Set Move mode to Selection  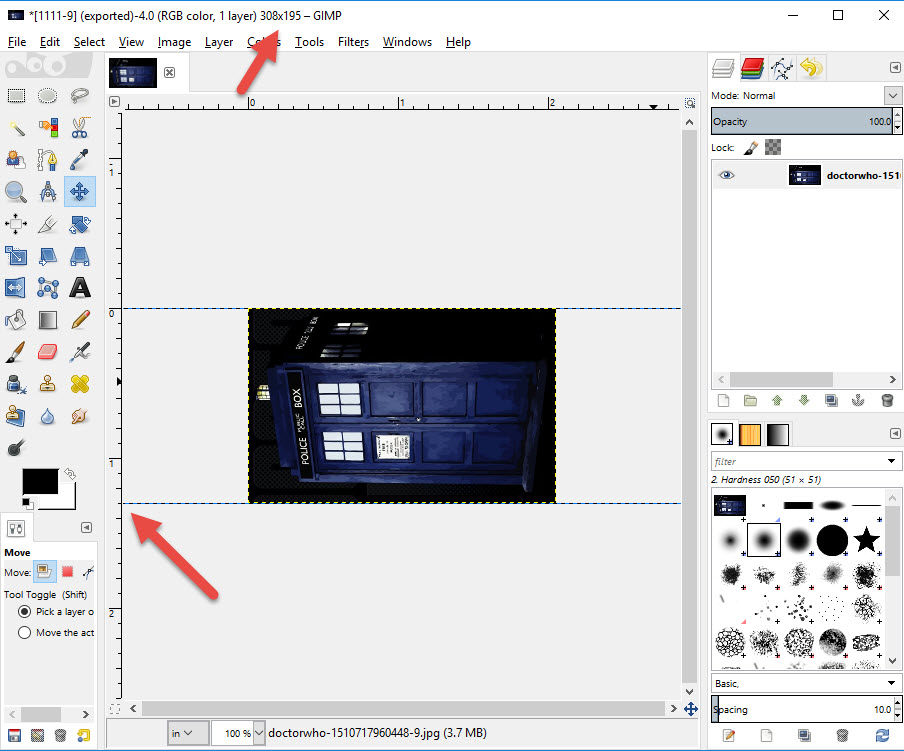click(x=67, y=572)
